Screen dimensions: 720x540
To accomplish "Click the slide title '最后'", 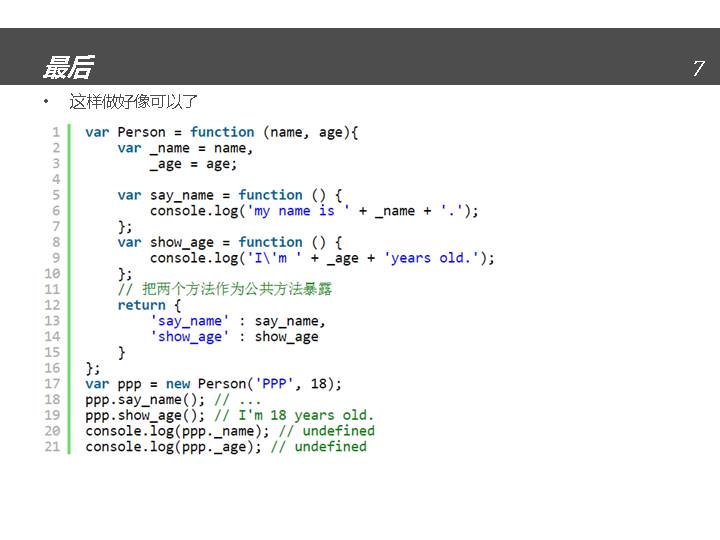I will click(67, 67).
